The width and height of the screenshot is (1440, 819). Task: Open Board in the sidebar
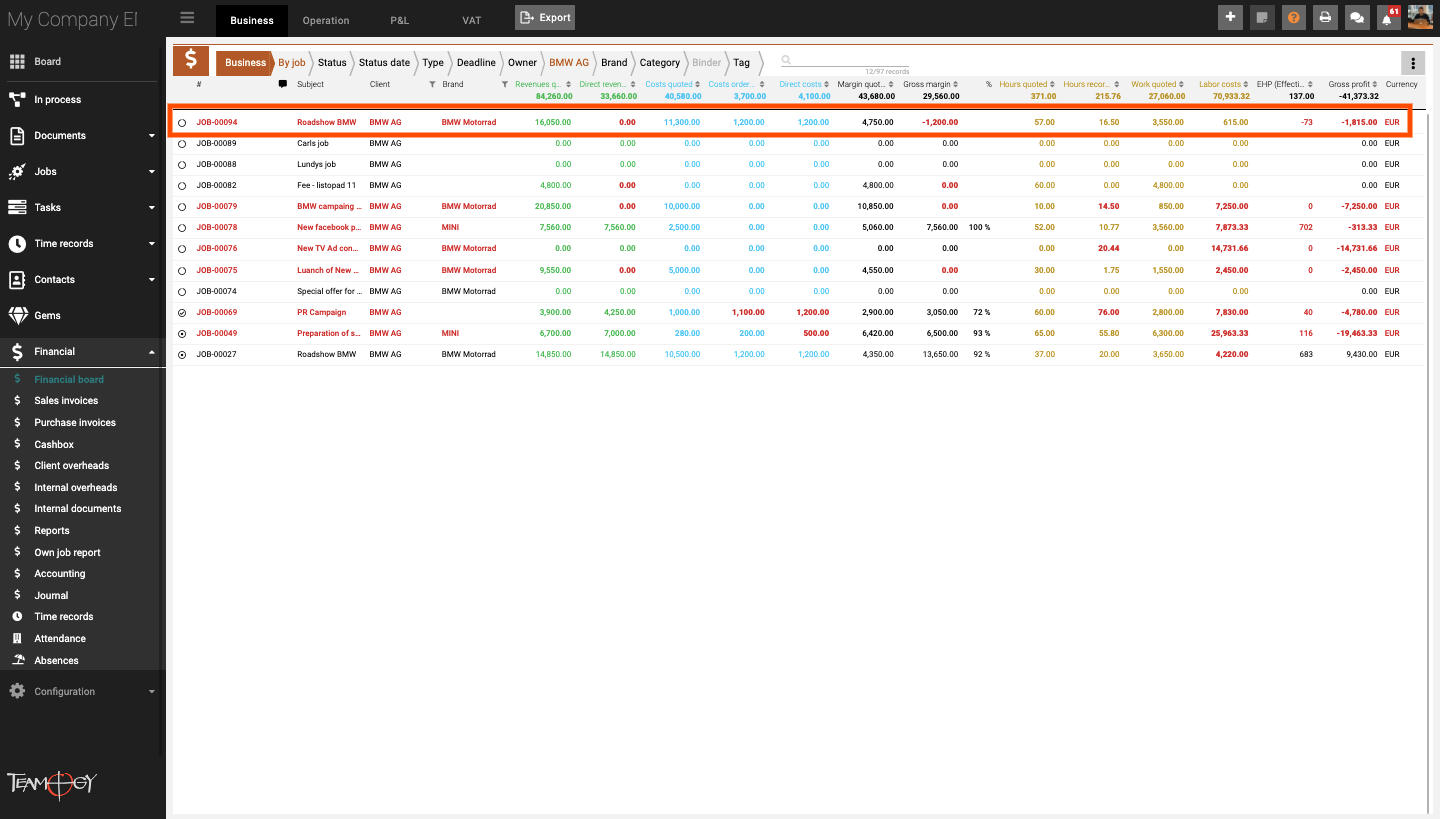[47, 62]
